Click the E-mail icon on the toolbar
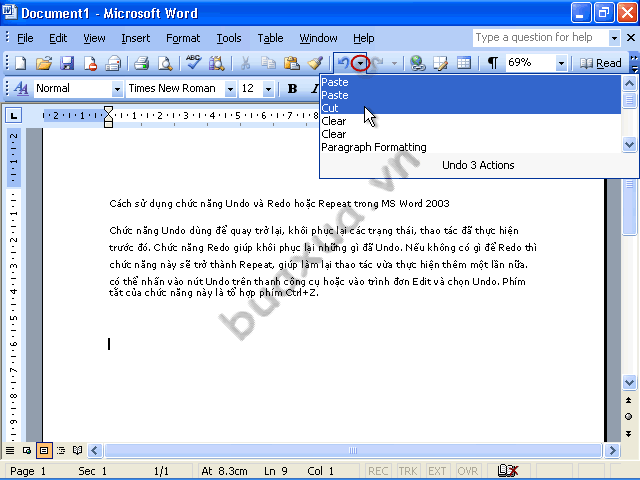This screenshot has height=480, width=640. click(x=113, y=63)
